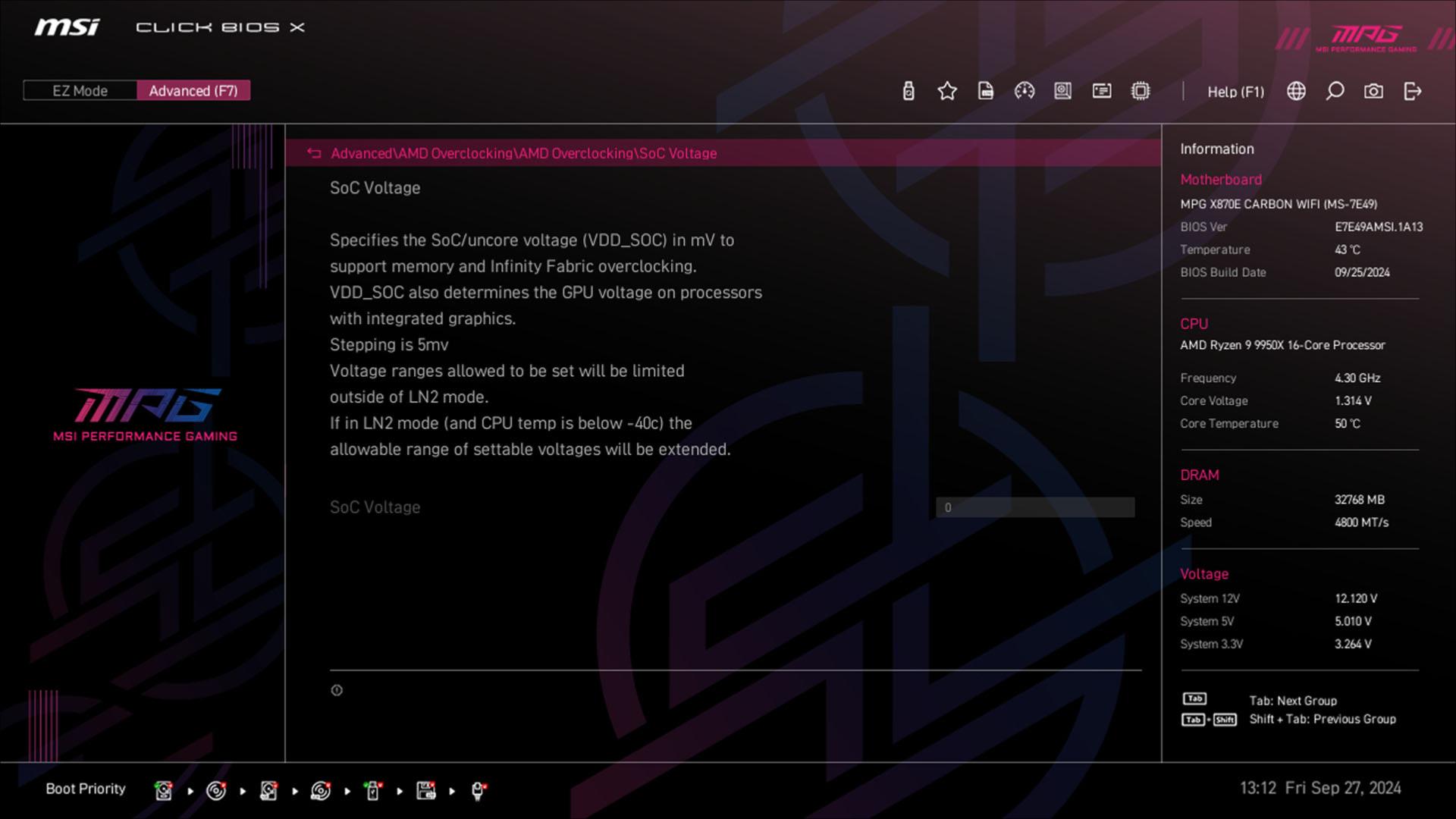Click the Motherboard heading in Information
The height and width of the screenshot is (819, 1456).
(1221, 180)
